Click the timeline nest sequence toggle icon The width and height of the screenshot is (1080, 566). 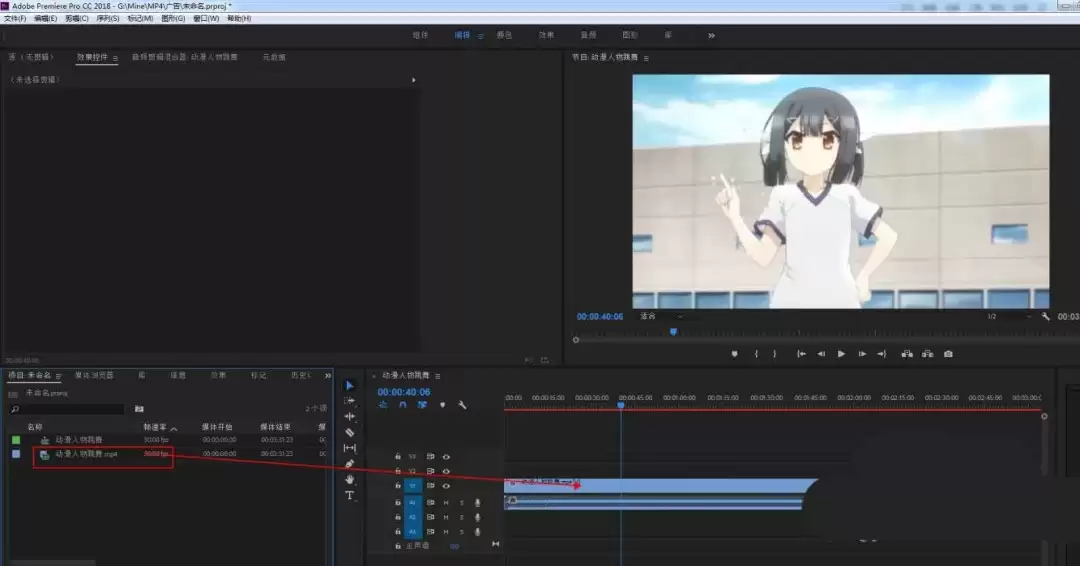pos(383,405)
